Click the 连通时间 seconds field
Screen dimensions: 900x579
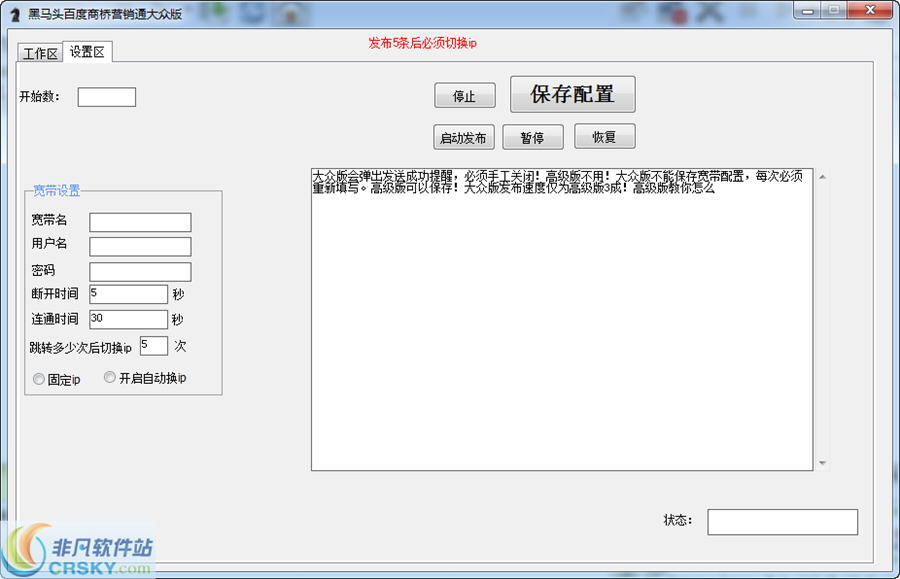pyautogui.click(x=128, y=319)
